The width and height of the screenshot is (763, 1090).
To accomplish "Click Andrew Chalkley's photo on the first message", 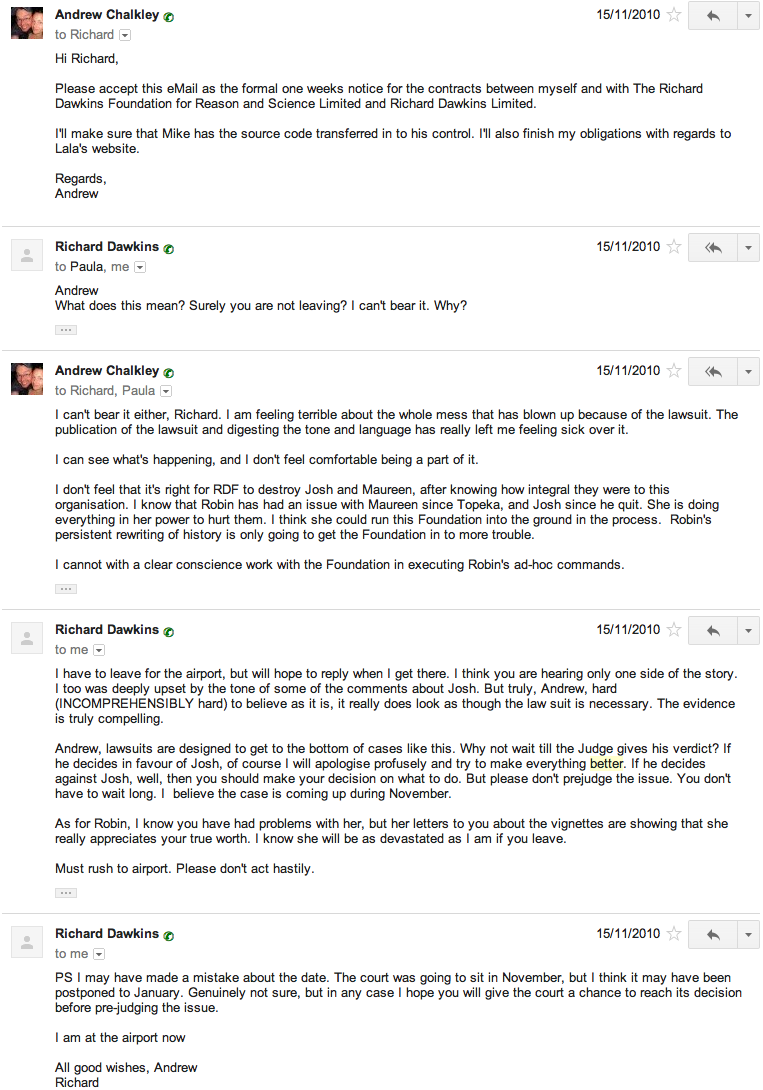I will coord(26,23).
